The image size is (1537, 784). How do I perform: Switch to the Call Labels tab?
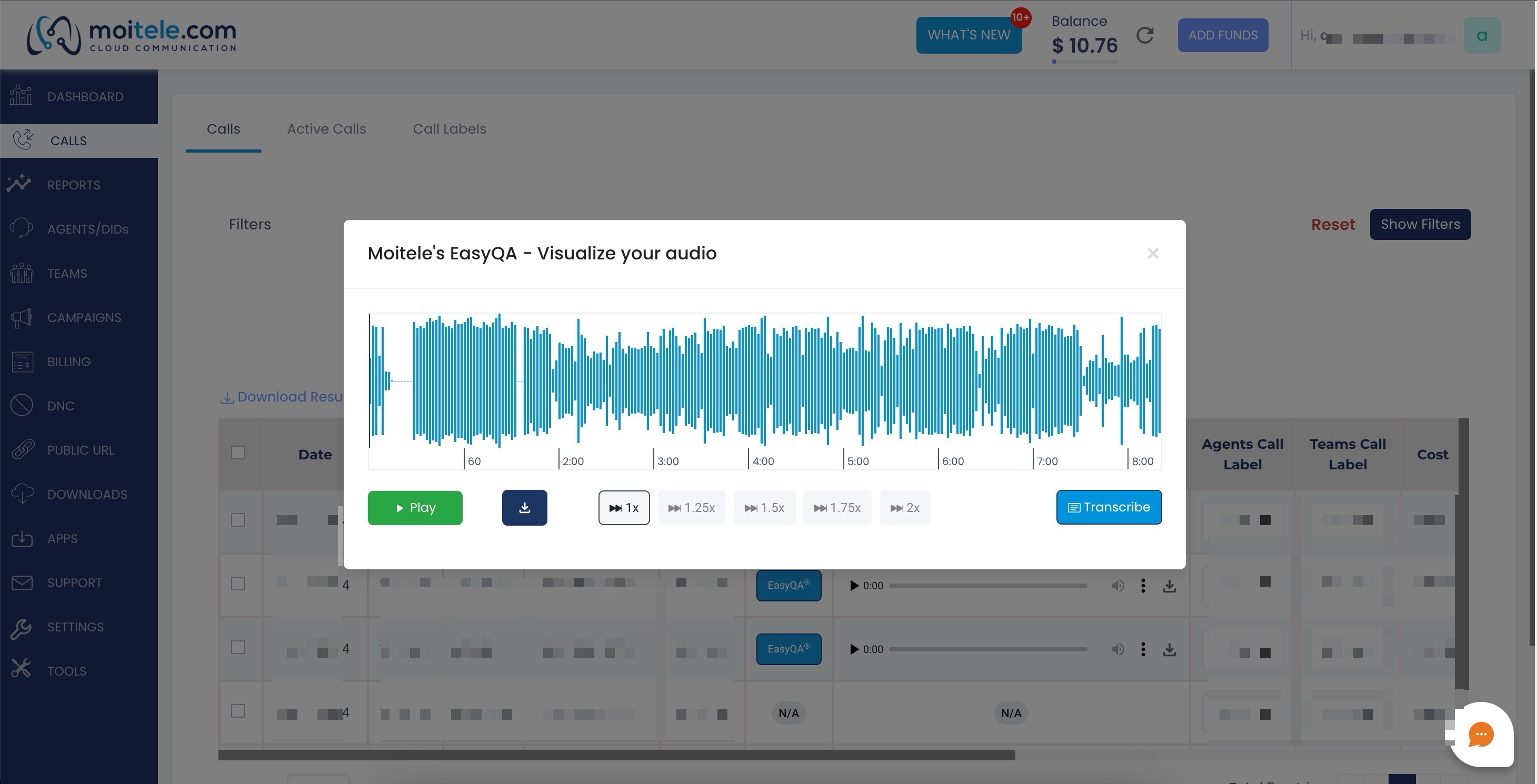point(450,129)
